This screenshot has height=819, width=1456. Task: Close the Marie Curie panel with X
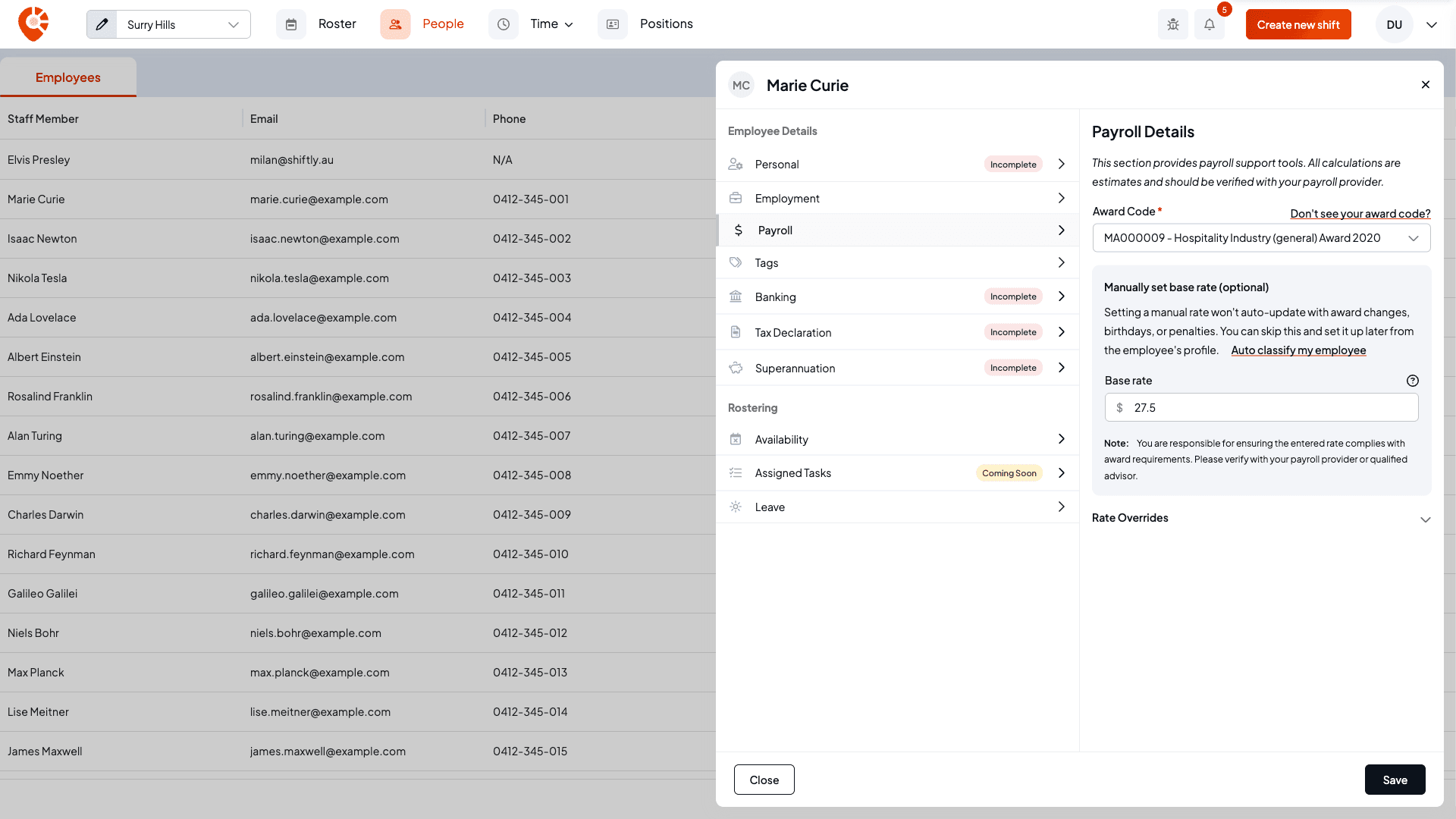[x=1426, y=85]
